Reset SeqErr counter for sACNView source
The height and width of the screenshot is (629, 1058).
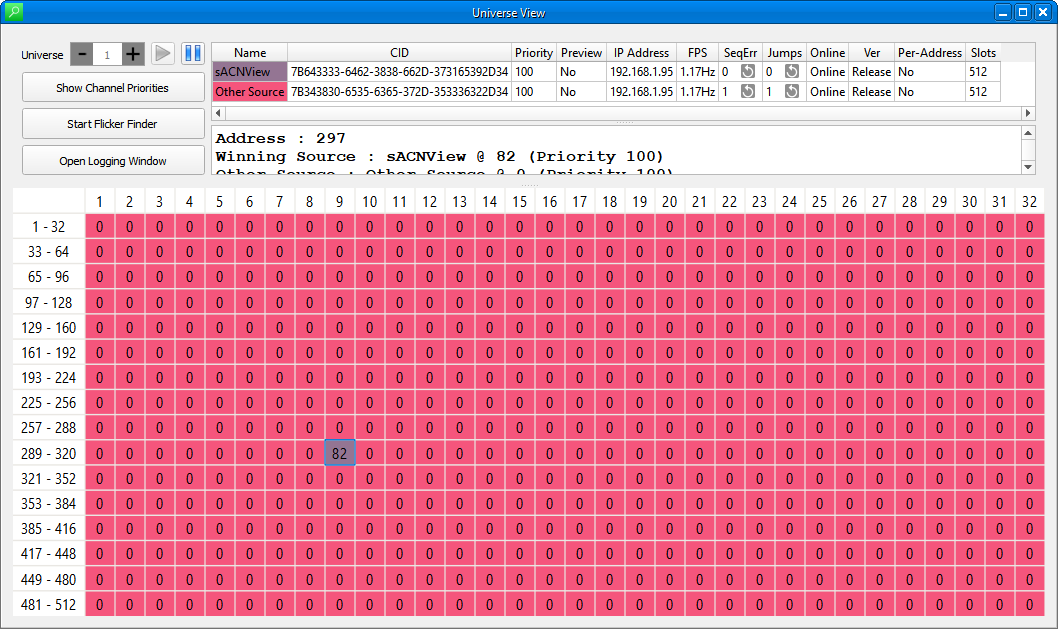point(747,72)
